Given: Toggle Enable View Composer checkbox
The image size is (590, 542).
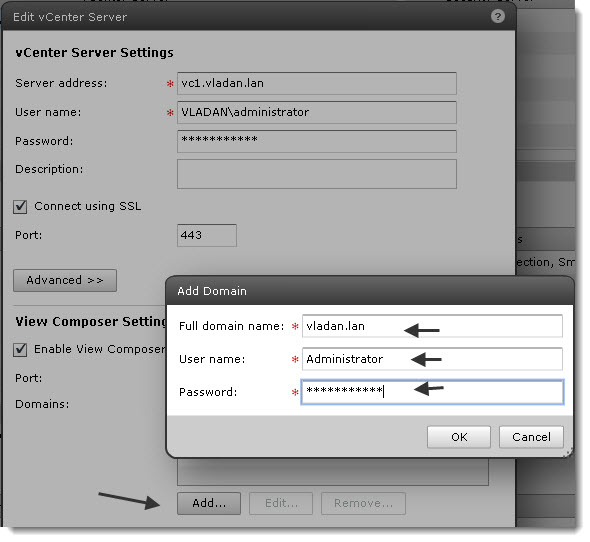Looking at the screenshot, I should pos(20,349).
